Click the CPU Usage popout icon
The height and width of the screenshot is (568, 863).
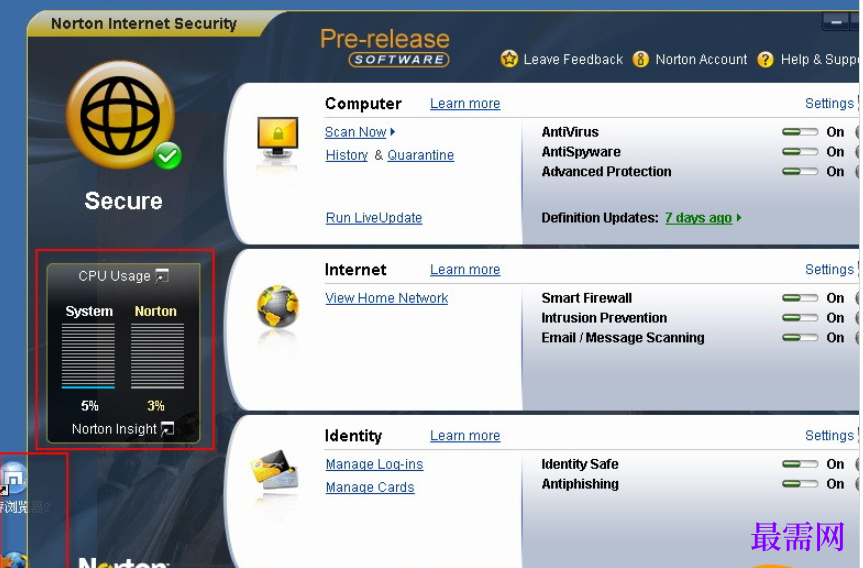162,276
